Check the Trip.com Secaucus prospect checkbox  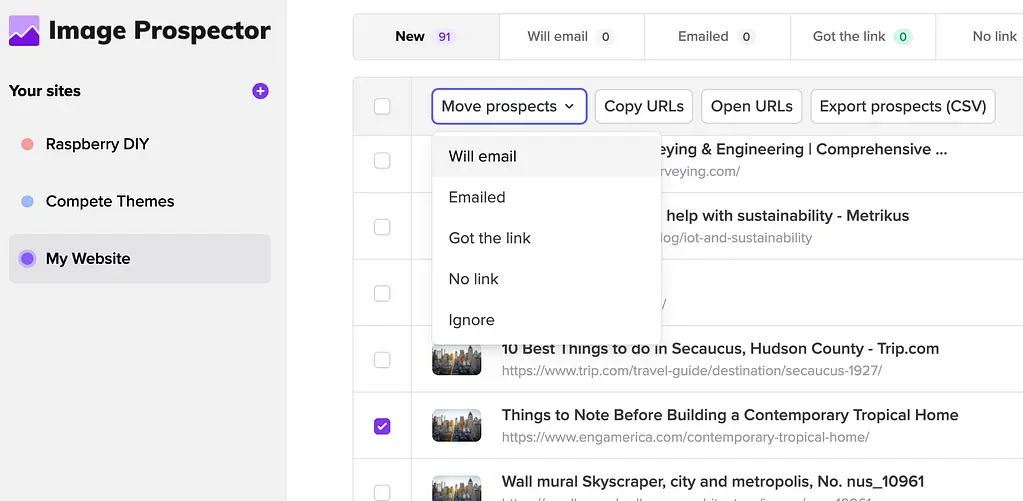coord(382,360)
